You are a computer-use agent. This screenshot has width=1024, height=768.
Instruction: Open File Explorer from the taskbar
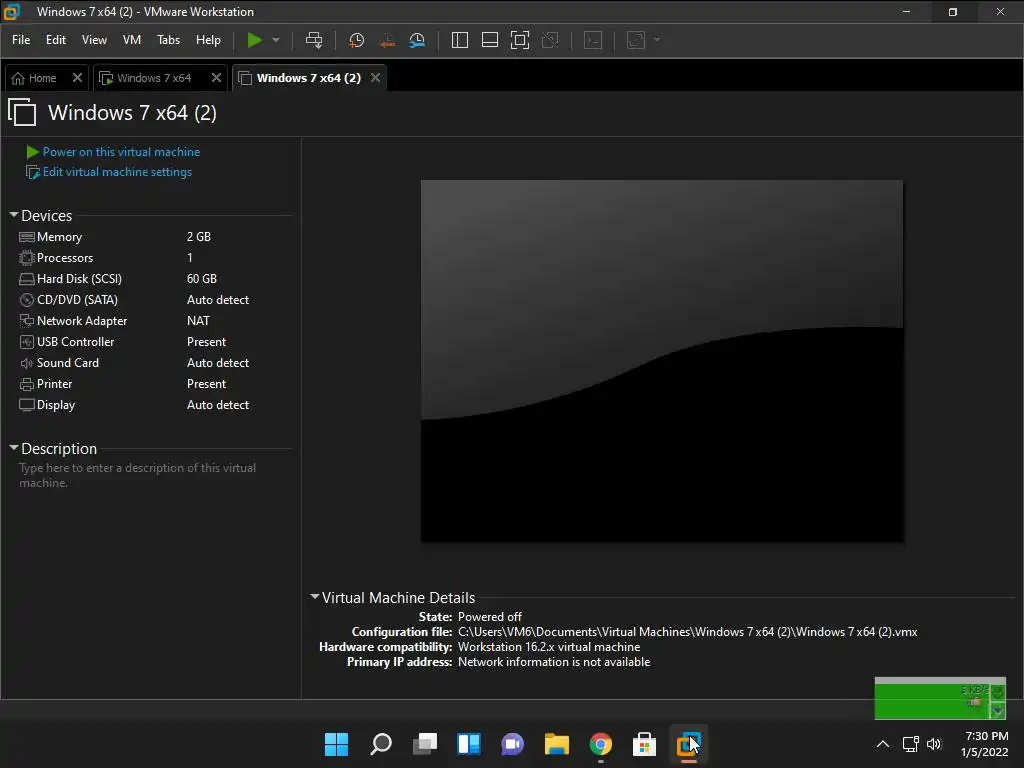[x=556, y=744]
